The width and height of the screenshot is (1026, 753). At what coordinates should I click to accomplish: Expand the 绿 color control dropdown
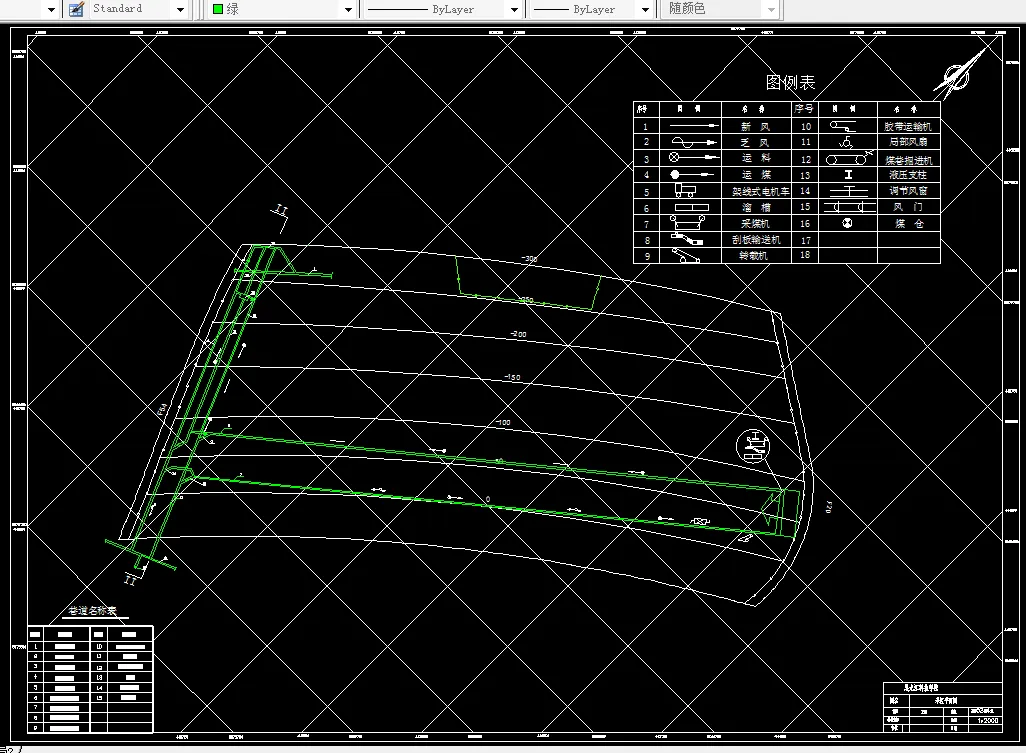point(348,9)
